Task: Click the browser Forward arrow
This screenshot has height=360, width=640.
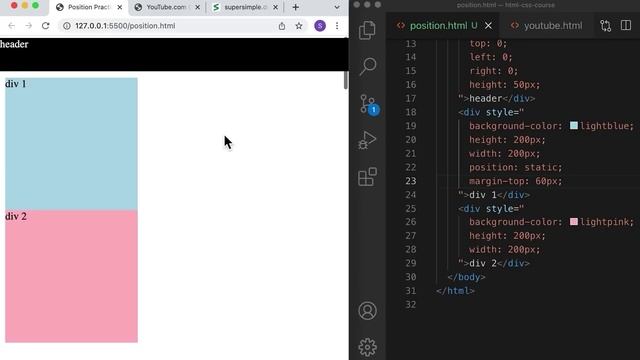Action: point(28,26)
